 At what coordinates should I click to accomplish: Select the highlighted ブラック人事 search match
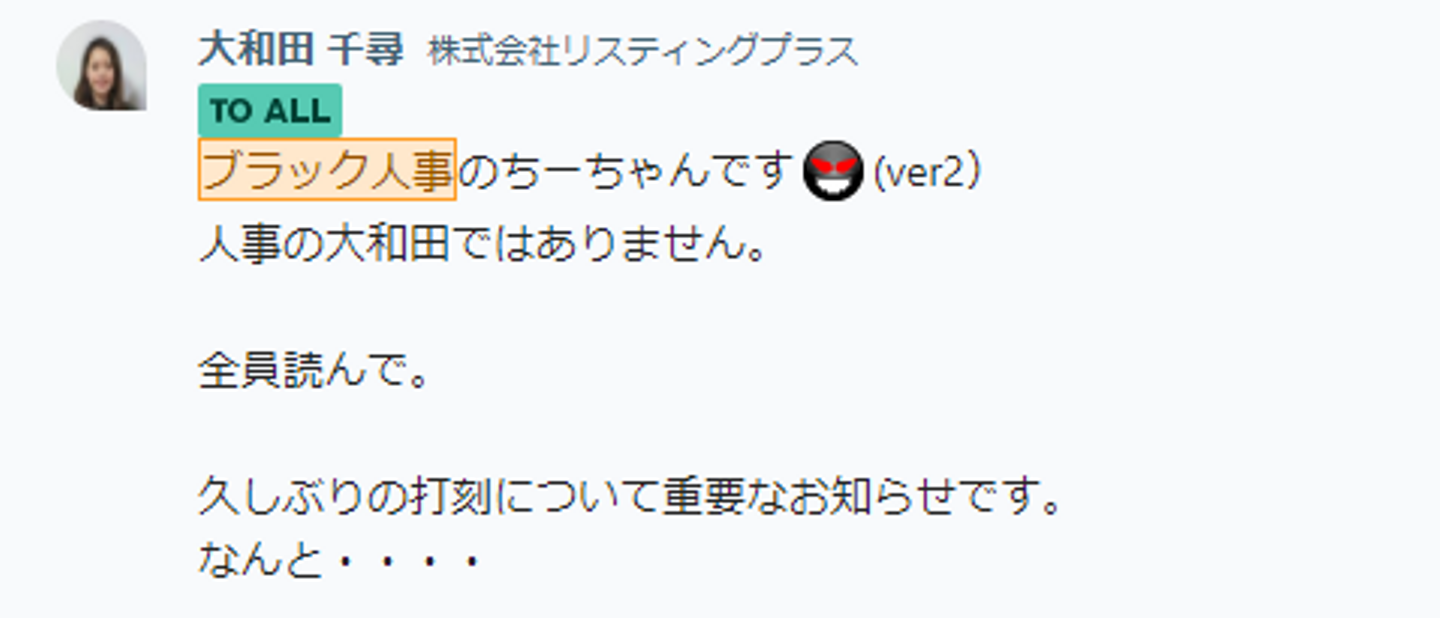[327, 170]
